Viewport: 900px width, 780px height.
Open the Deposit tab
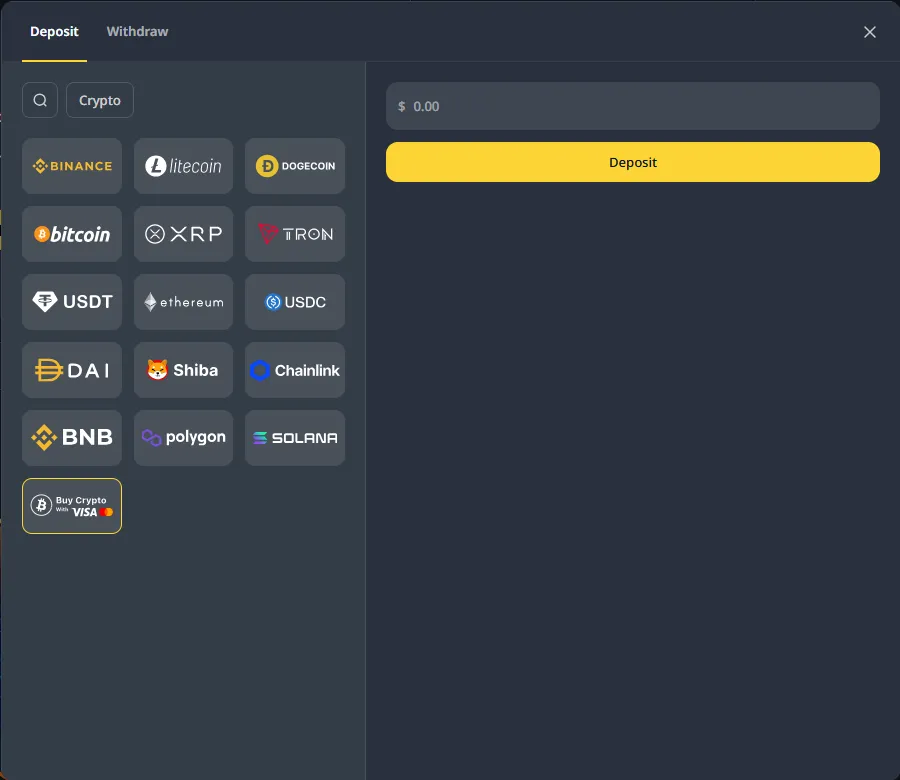pyautogui.click(x=54, y=32)
